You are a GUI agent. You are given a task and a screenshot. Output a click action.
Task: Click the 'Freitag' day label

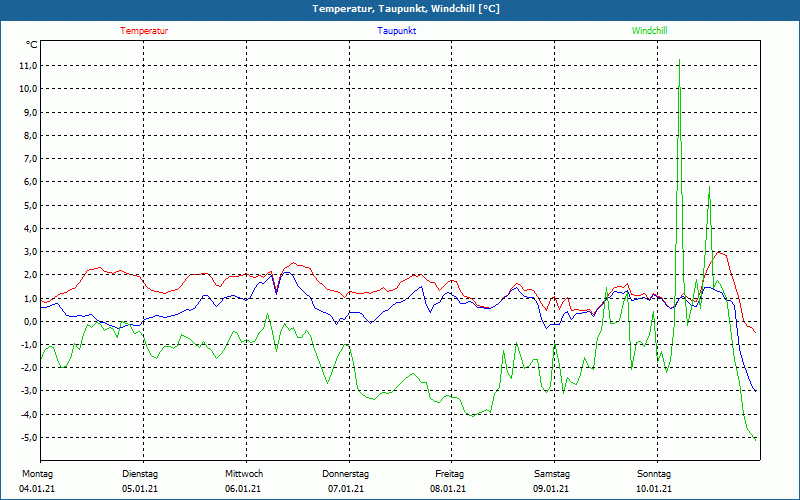point(449,474)
